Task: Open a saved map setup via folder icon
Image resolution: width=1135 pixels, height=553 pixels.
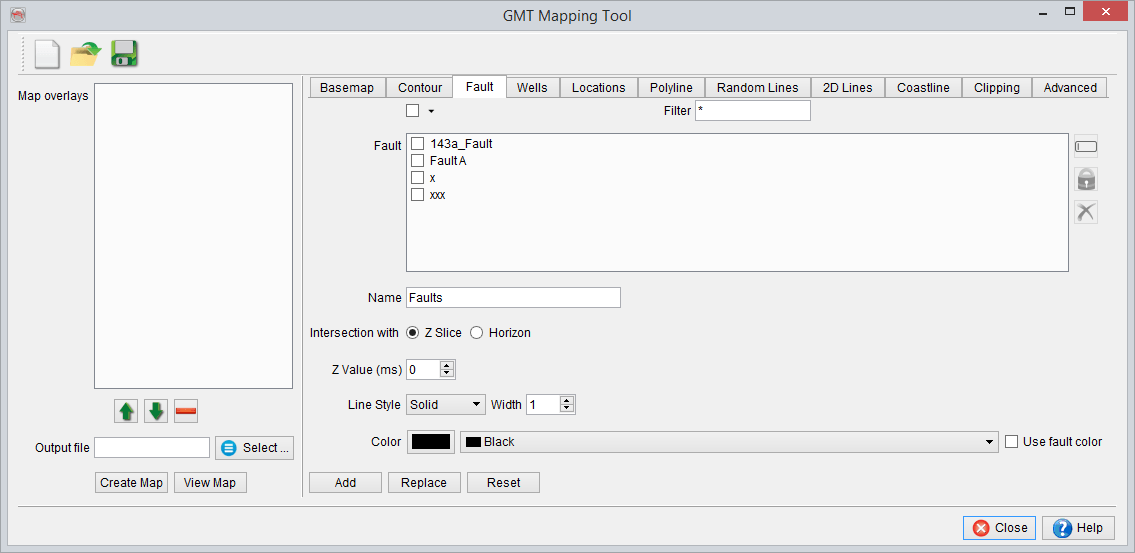Action: tap(86, 54)
